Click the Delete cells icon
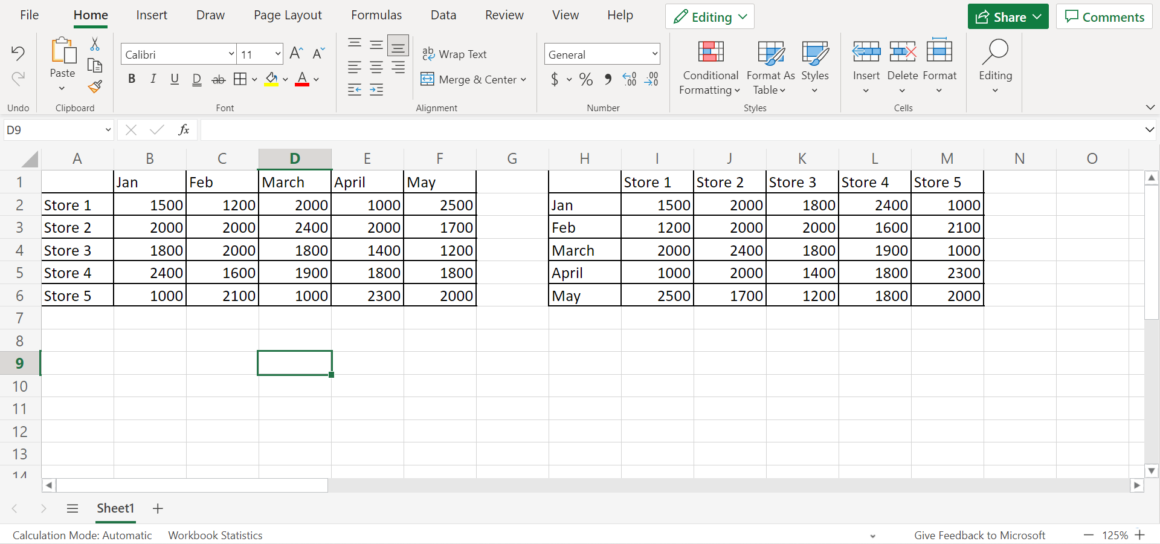Screen dimensions: 1160x544 click(x=903, y=52)
